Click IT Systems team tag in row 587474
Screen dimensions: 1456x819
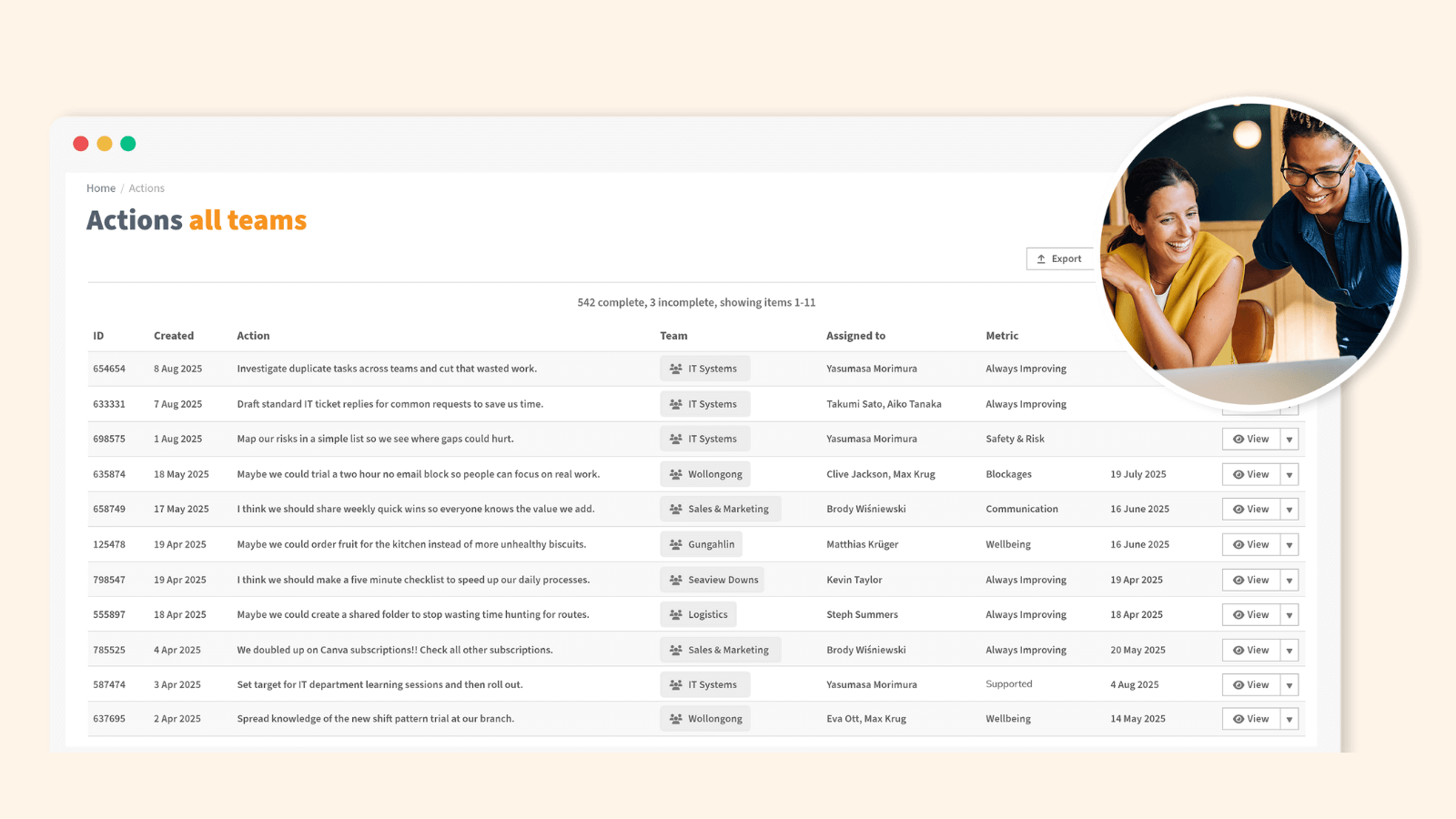click(705, 684)
